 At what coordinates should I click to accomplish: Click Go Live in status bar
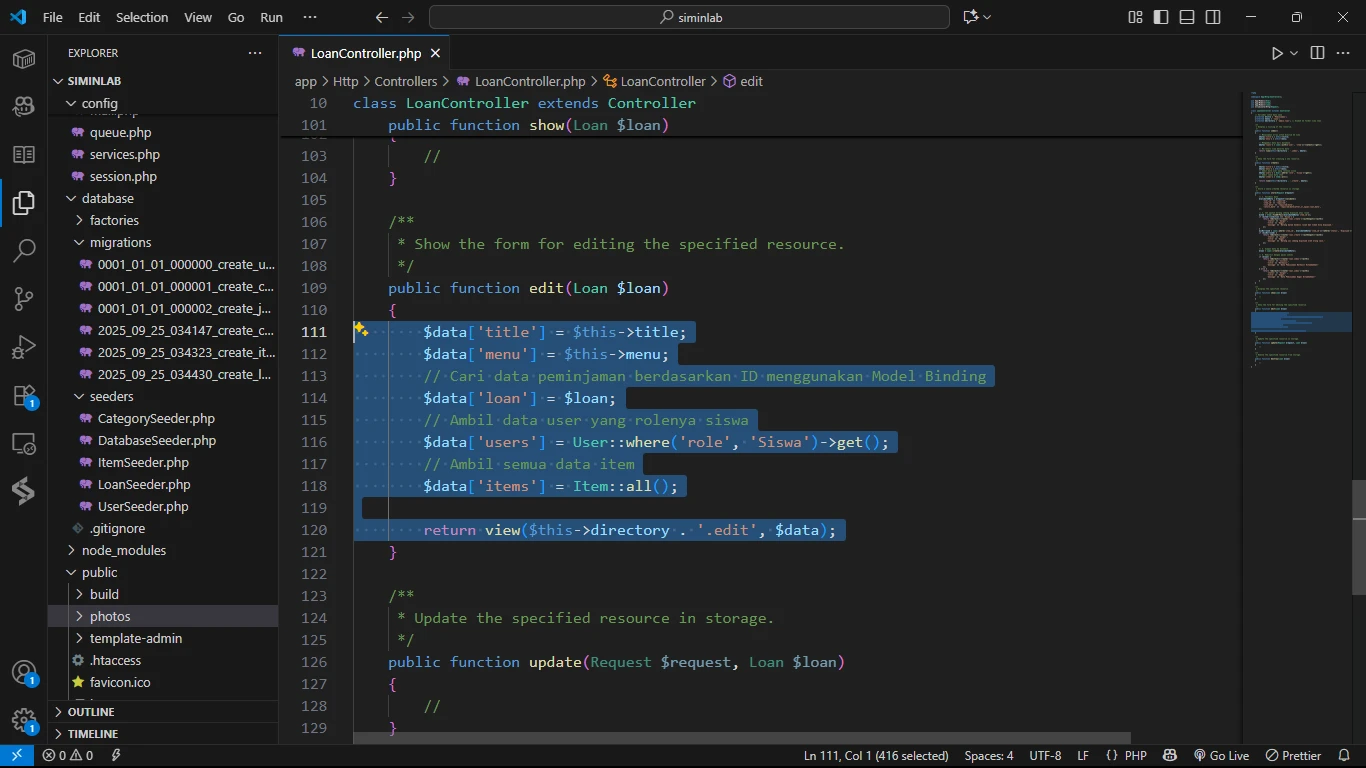pyautogui.click(x=1221, y=755)
